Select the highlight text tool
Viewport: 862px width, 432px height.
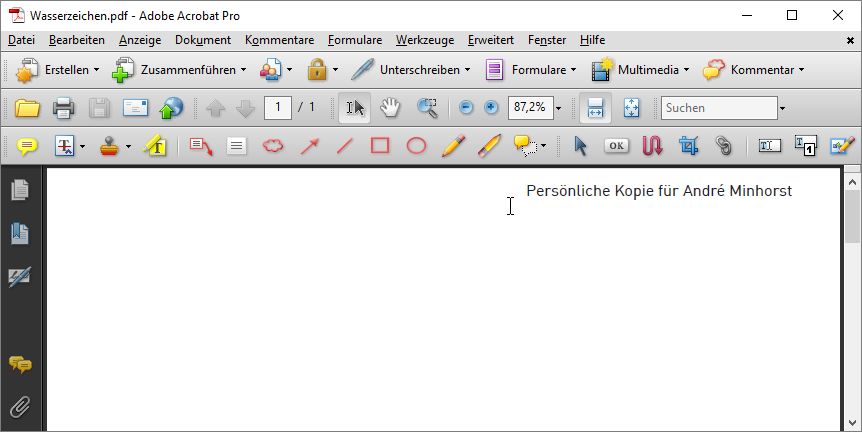tap(155, 146)
